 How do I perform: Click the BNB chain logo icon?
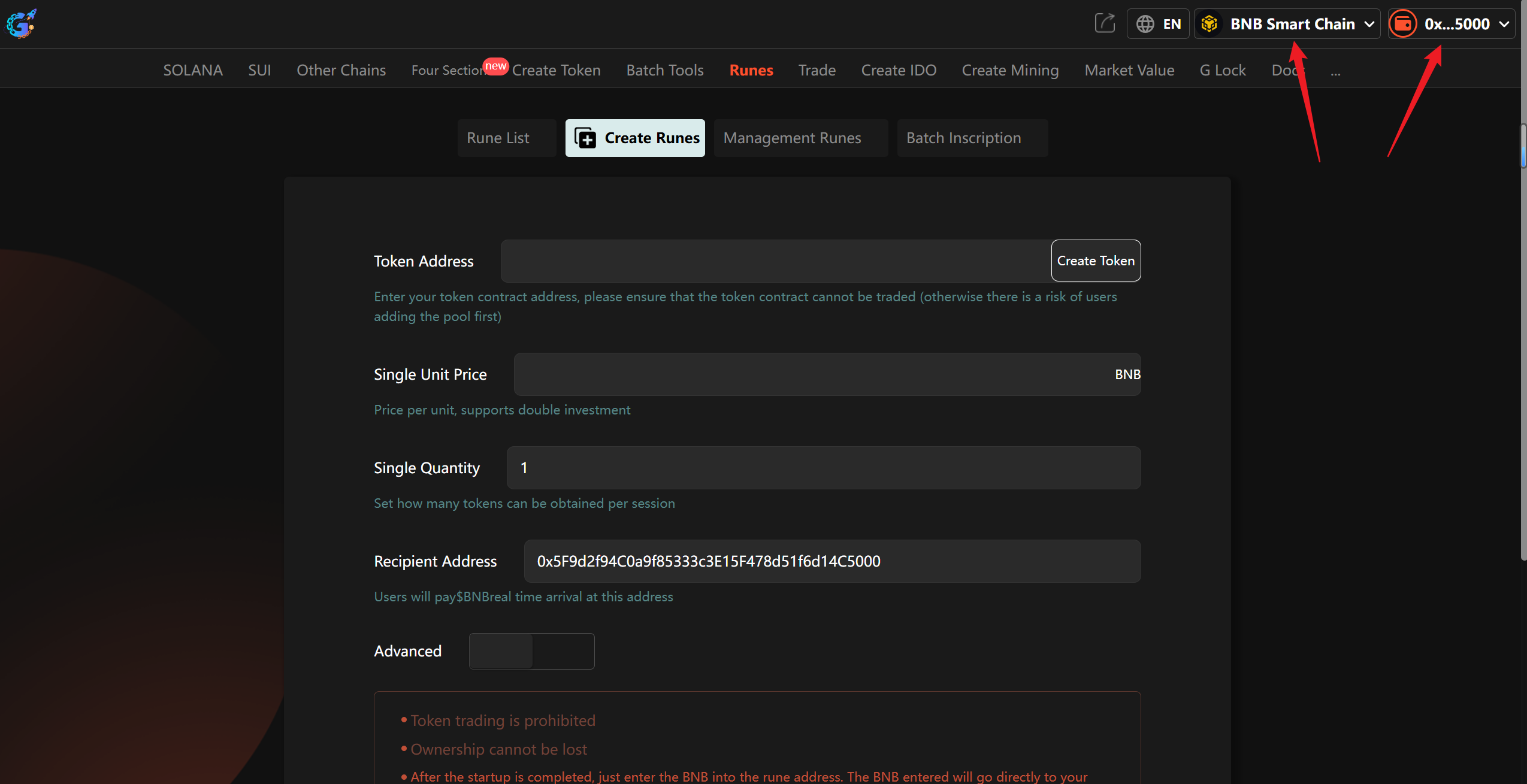(x=1209, y=24)
